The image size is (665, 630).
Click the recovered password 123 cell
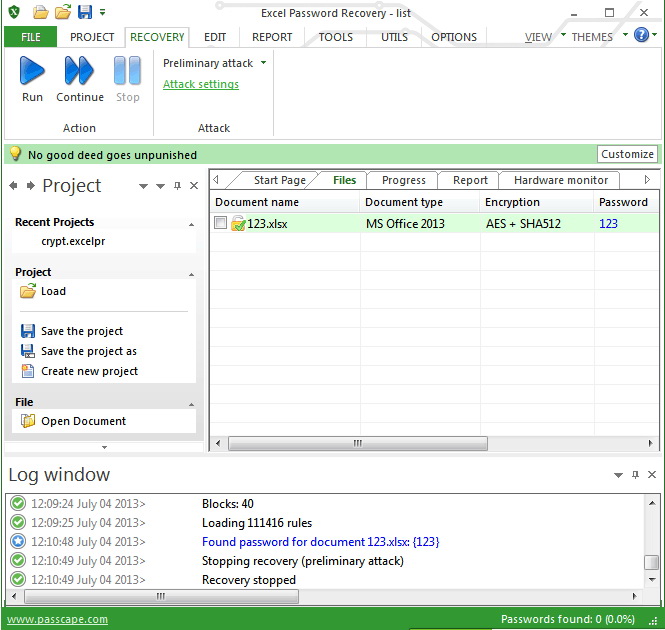tap(608, 224)
